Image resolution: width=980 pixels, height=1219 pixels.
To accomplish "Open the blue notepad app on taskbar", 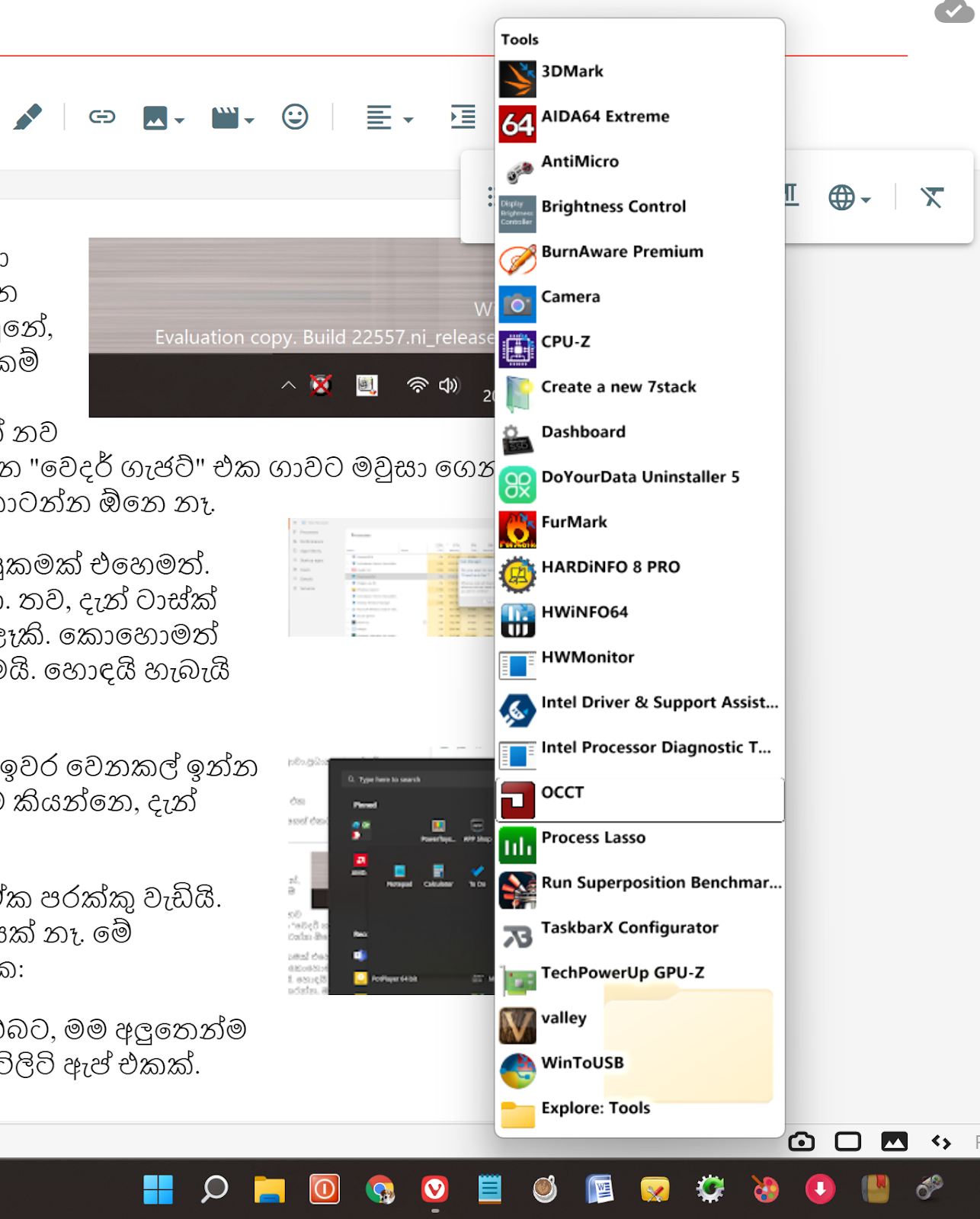I will point(489,1189).
